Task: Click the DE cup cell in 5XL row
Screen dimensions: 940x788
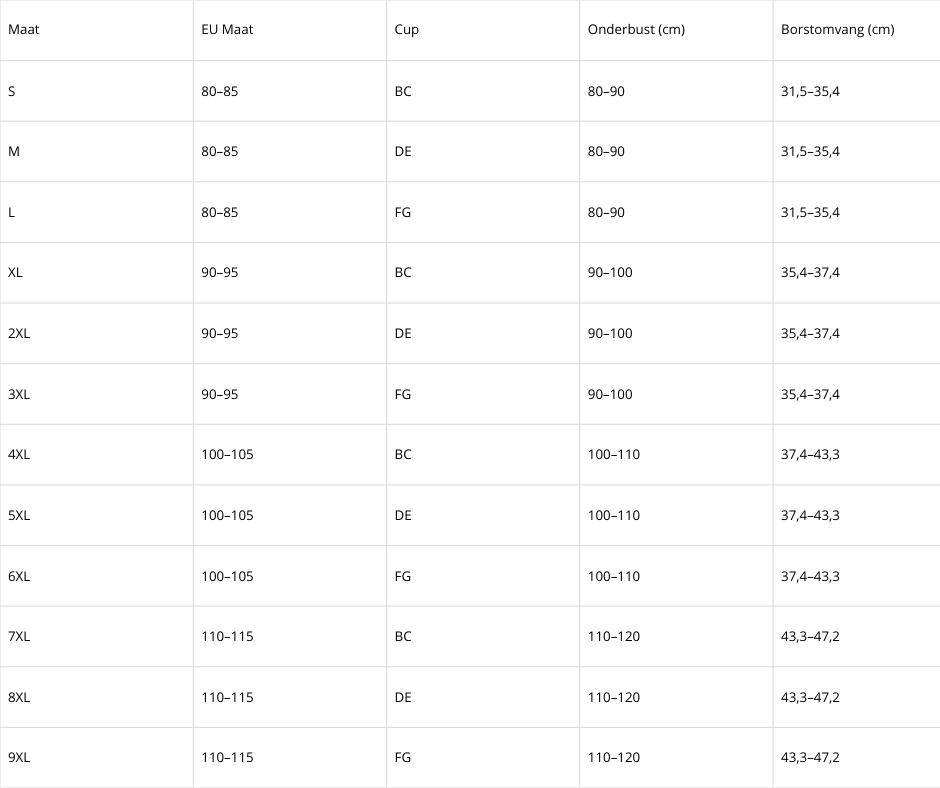Action: point(483,515)
